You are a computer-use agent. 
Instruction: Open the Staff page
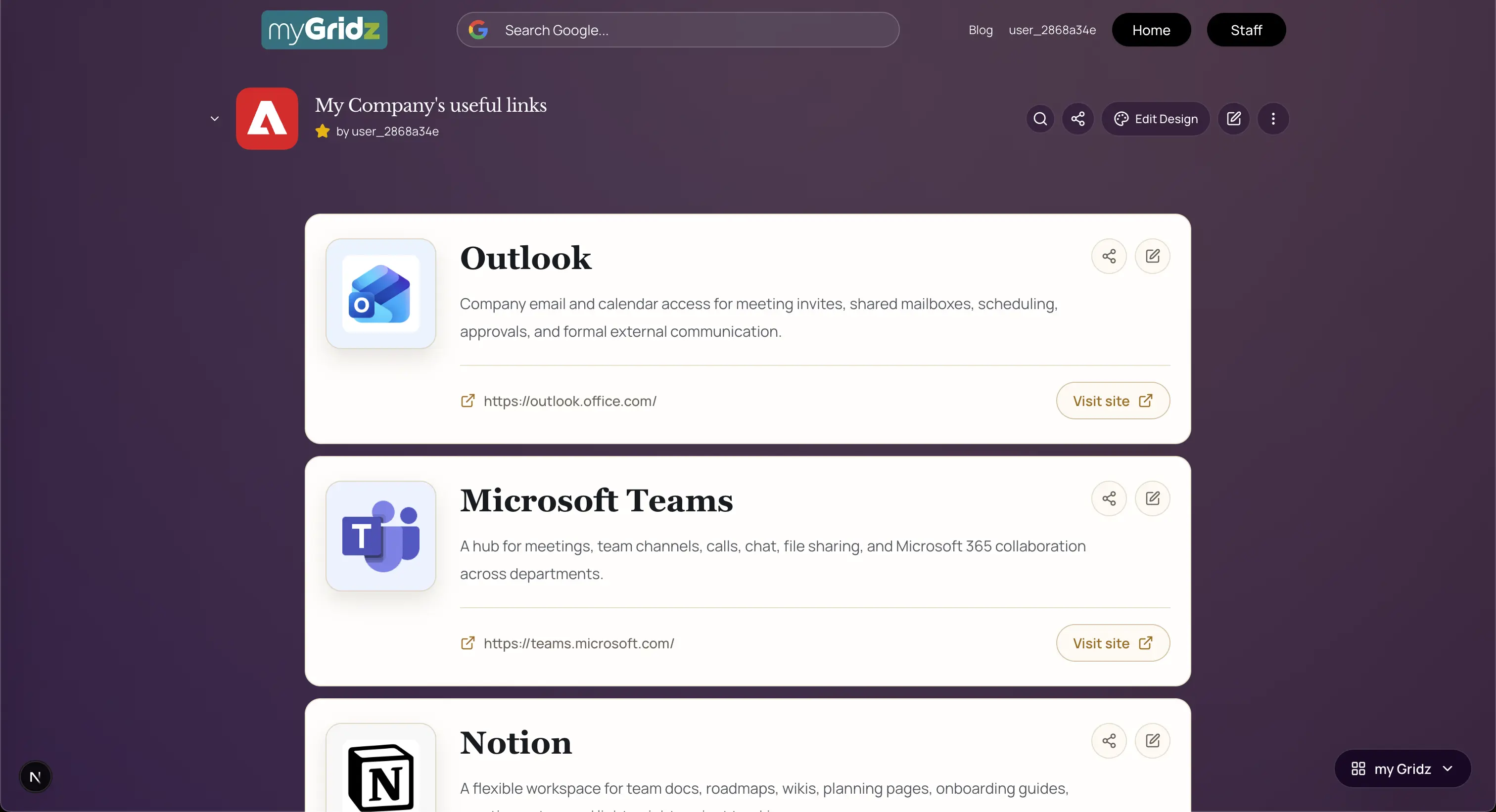tap(1246, 30)
